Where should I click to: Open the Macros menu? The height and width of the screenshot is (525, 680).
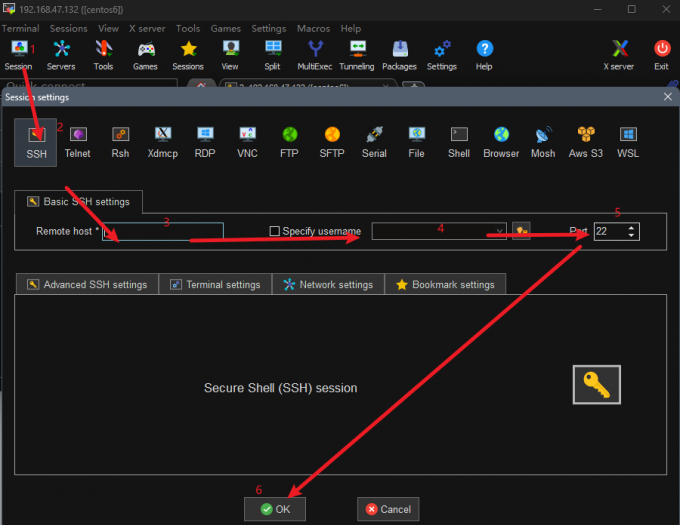click(x=314, y=29)
